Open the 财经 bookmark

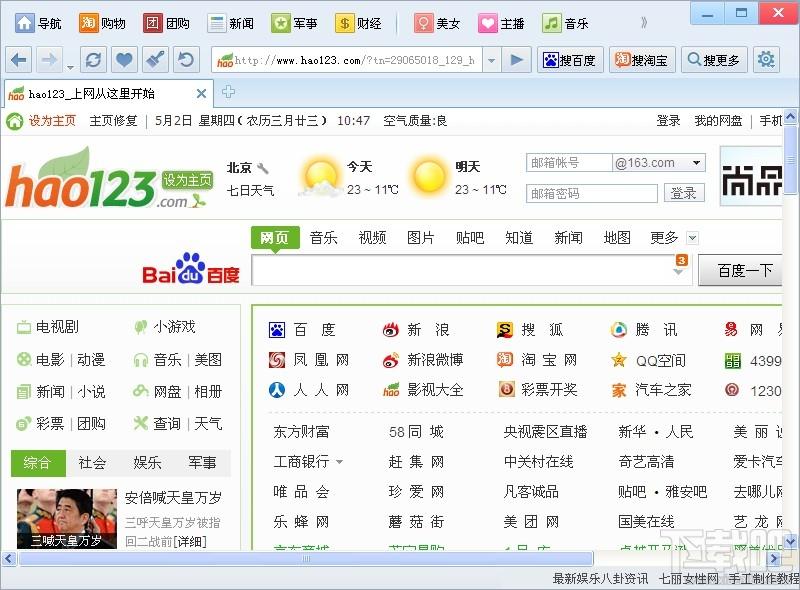(x=358, y=23)
